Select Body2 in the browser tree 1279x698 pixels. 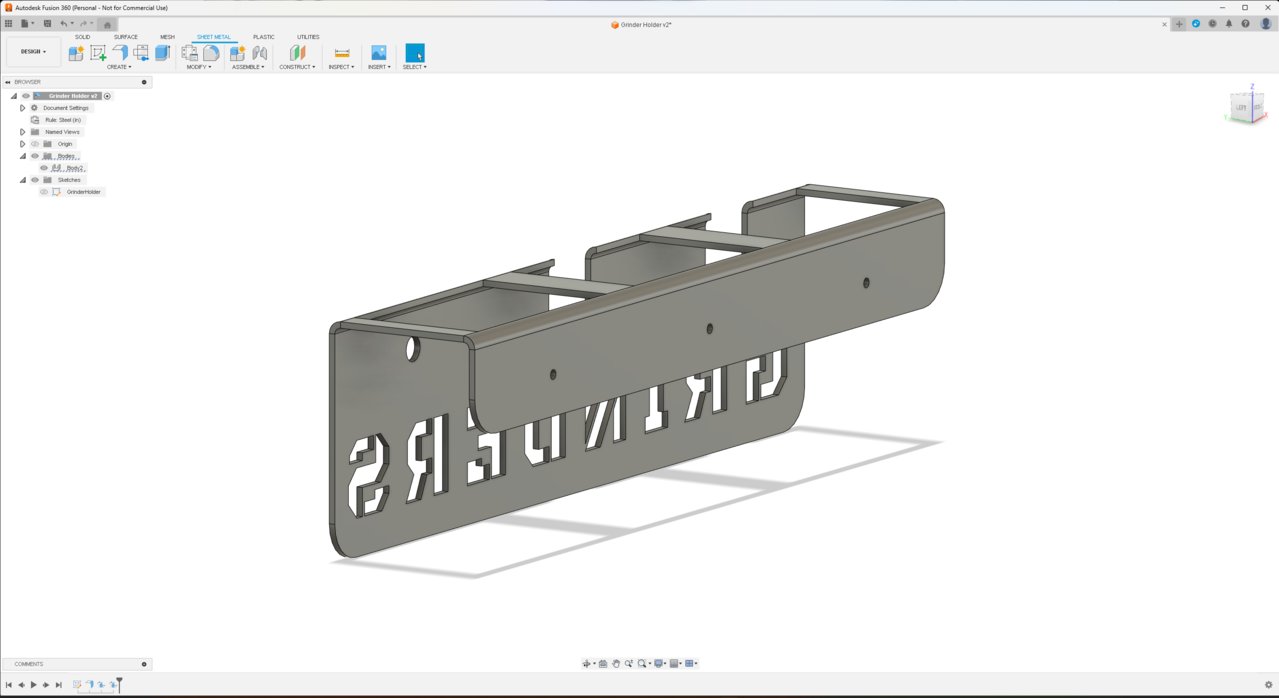(x=75, y=168)
